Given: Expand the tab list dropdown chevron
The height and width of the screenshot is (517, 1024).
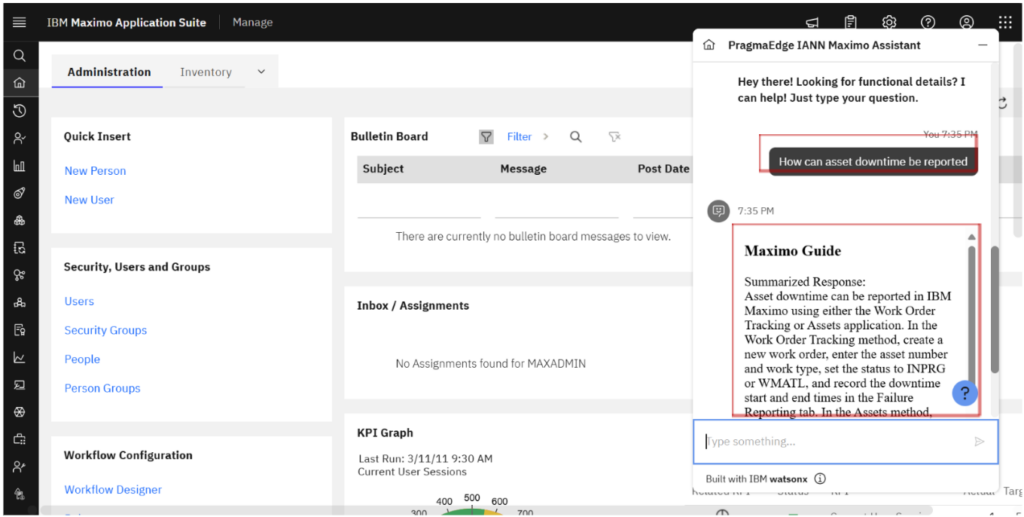Looking at the screenshot, I should pos(261,72).
